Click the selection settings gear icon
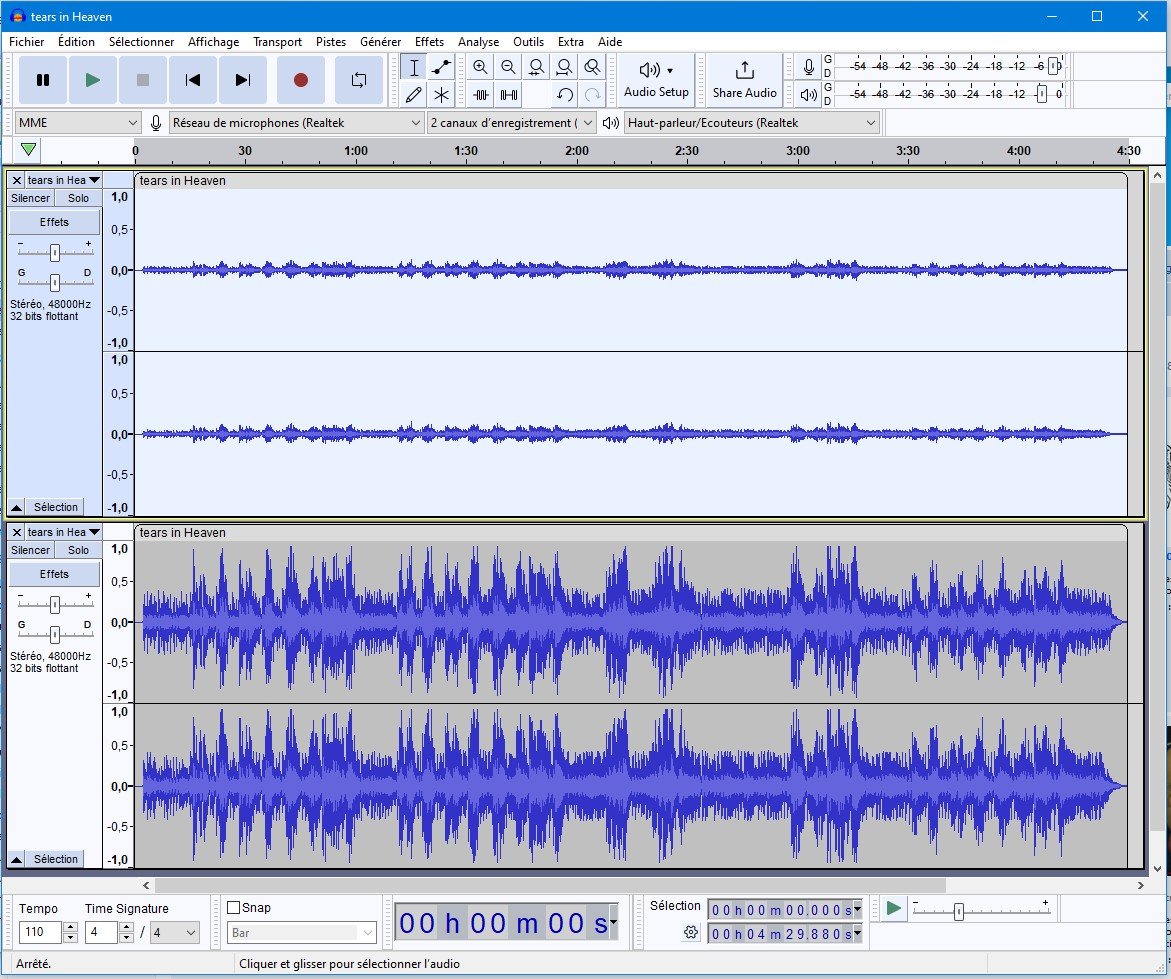This screenshot has width=1171, height=979. coord(691,932)
